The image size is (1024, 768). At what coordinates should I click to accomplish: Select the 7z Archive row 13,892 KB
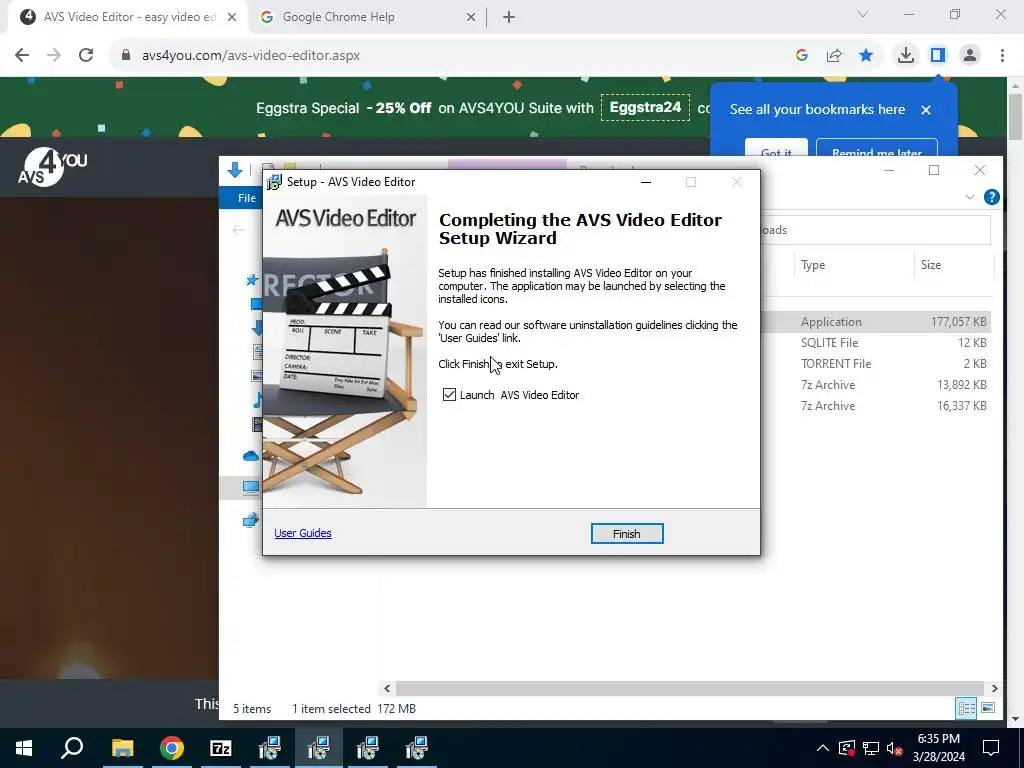click(x=876, y=385)
